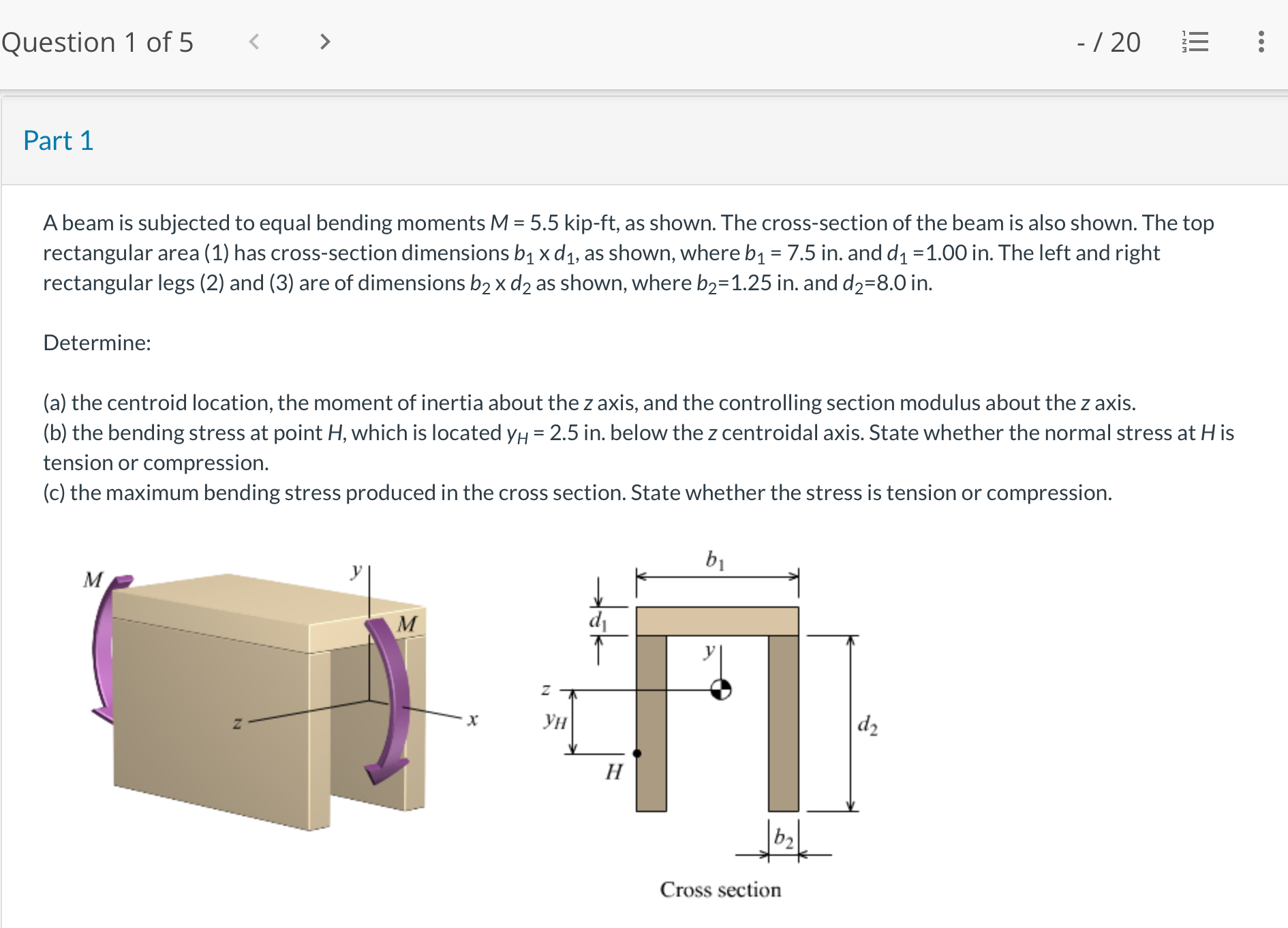Click the previous question chevron arrow

pos(255,42)
